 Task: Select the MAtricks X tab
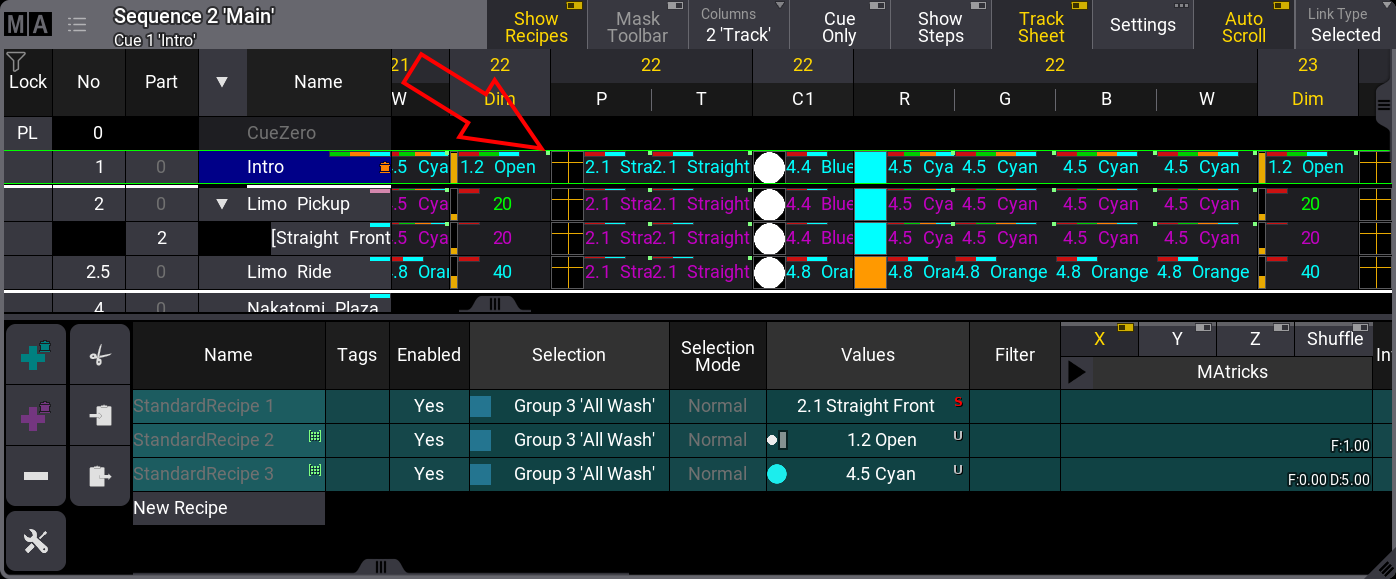point(1099,339)
